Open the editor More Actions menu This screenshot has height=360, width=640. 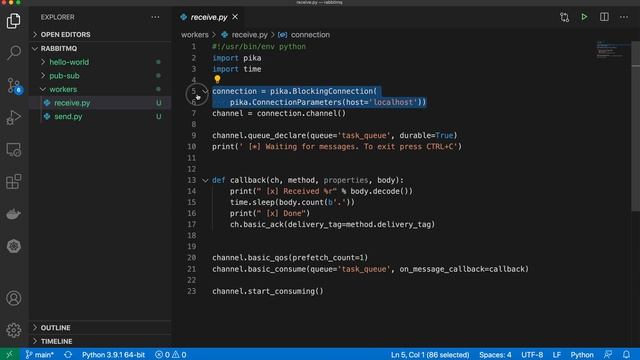point(624,17)
